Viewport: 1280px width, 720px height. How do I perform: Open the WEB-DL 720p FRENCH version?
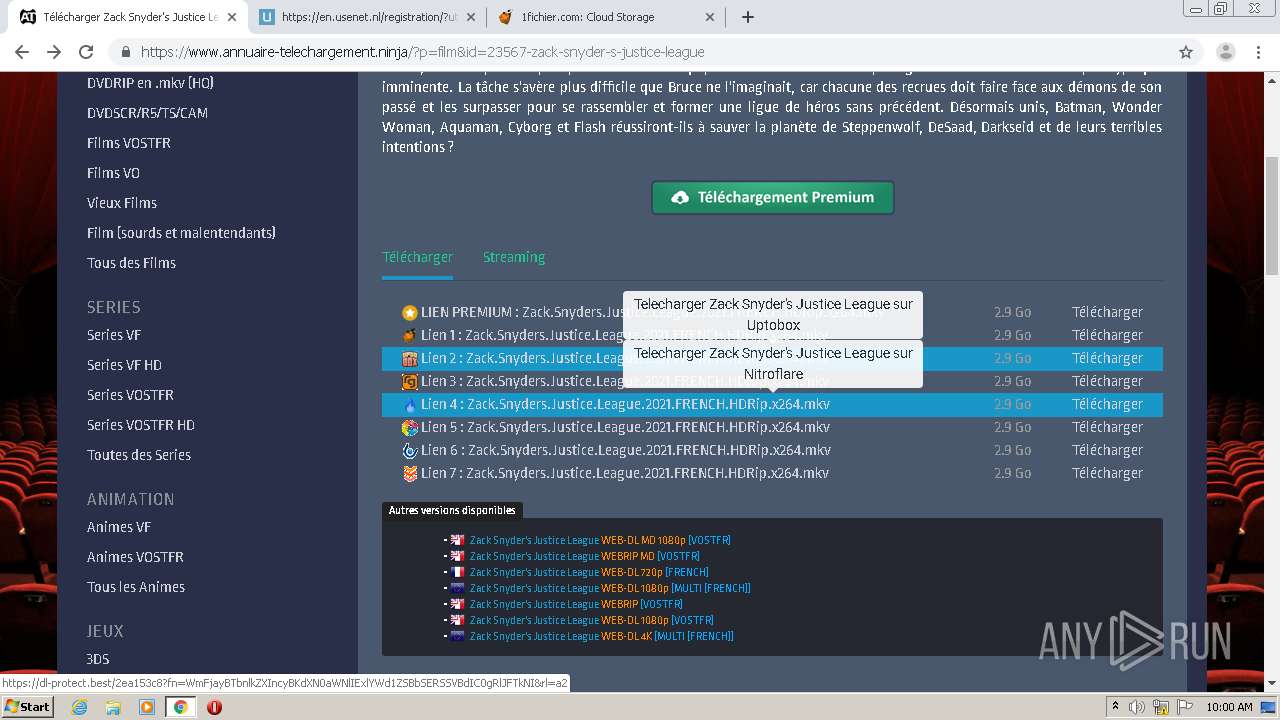[589, 572]
